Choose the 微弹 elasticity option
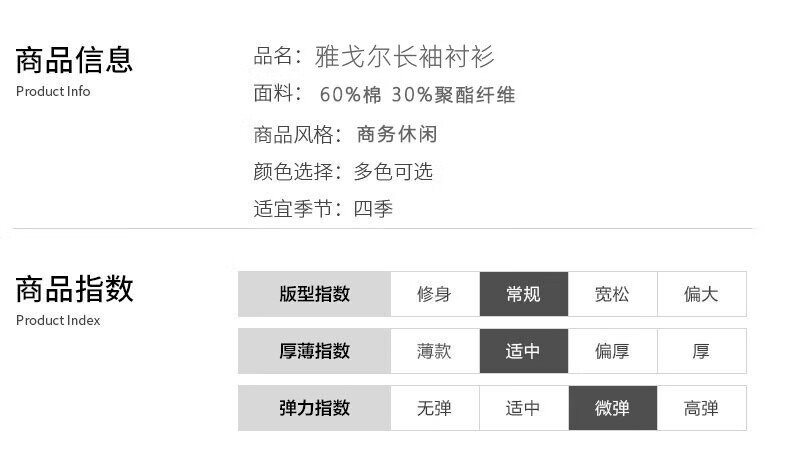 (613, 408)
